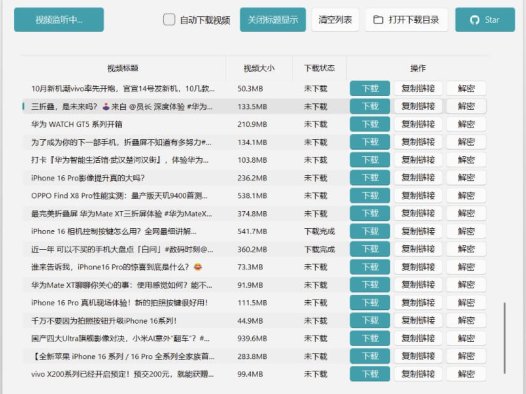Image resolution: width=526 pixels, height=394 pixels.
Task: Select the 华为 WATCH GT5 系列开箱 title
Action: click(x=77, y=124)
